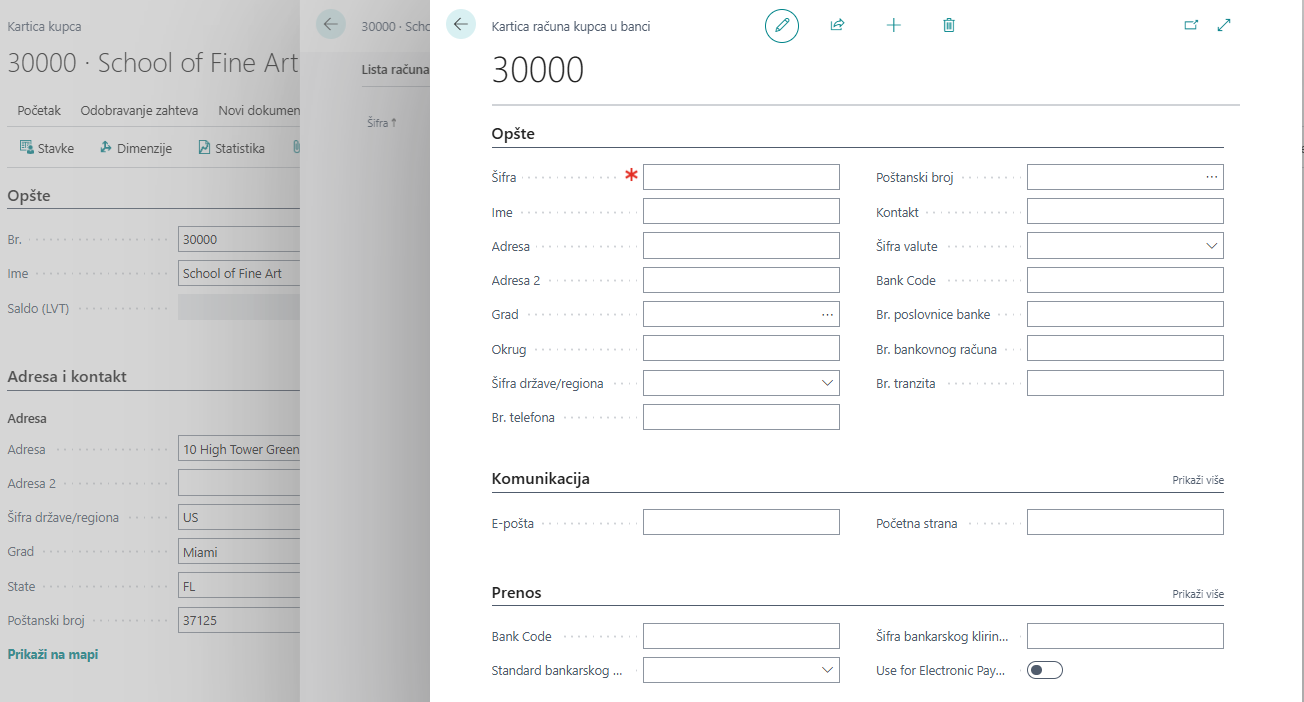Click Prikaži više in Komunikacija section
The height and width of the screenshot is (702, 1304).
coord(1197,480)
